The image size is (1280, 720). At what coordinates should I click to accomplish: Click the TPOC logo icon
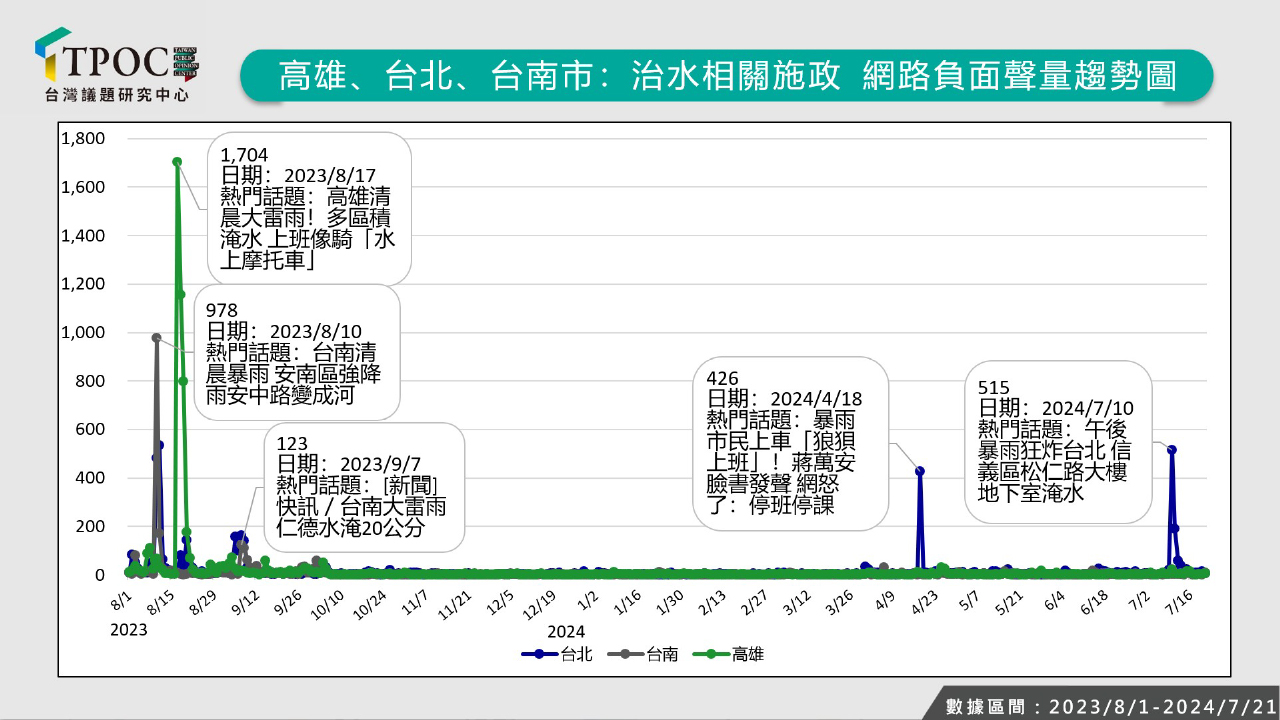coord(54,56)
